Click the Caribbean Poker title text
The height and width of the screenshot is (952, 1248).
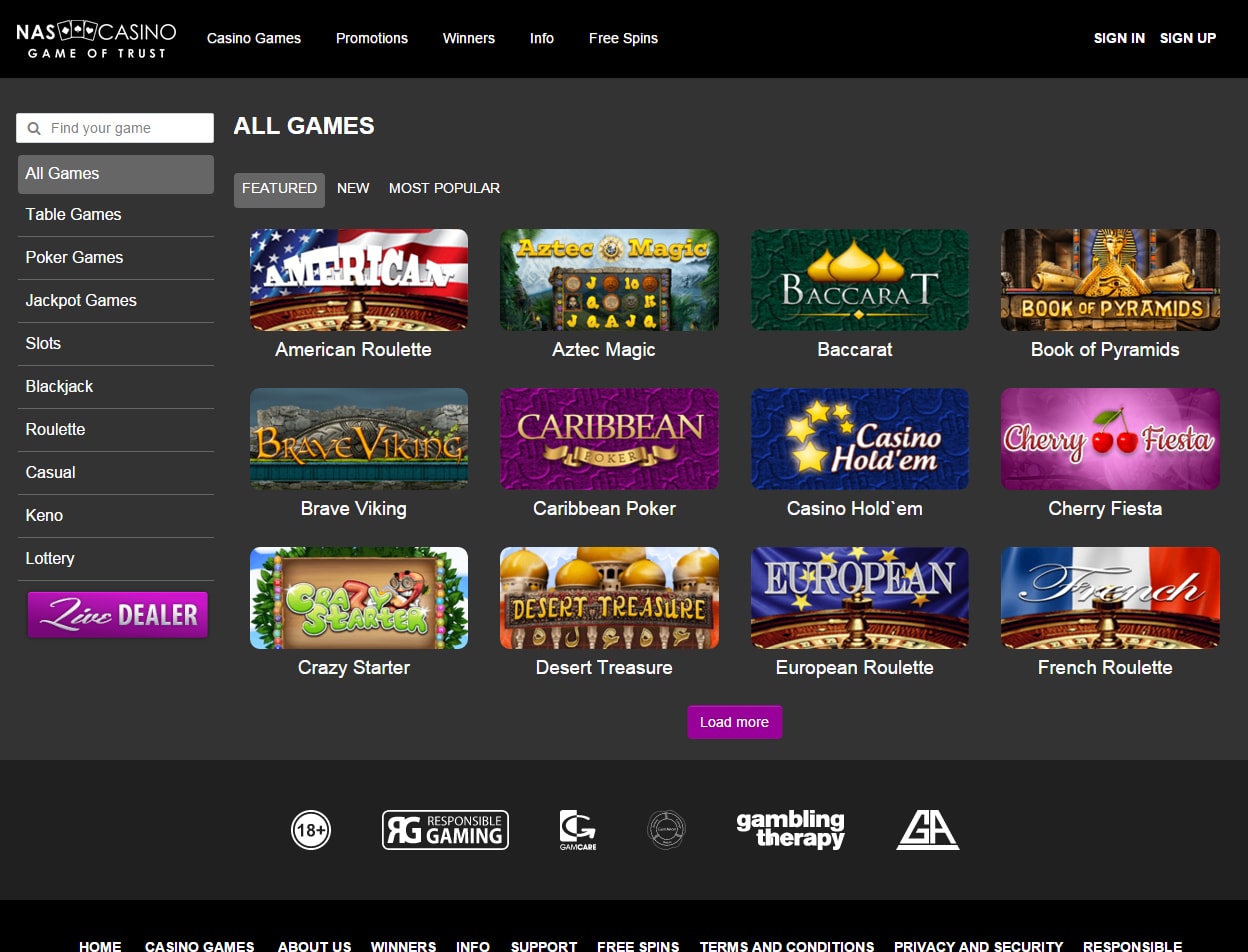[x=604, y=509]
